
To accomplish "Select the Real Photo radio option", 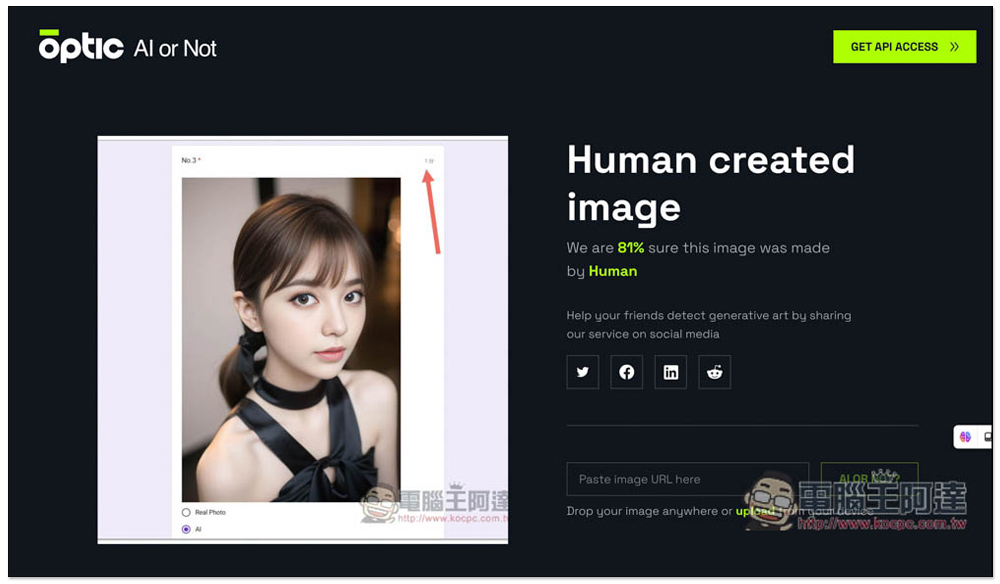I will pos(186,512).
